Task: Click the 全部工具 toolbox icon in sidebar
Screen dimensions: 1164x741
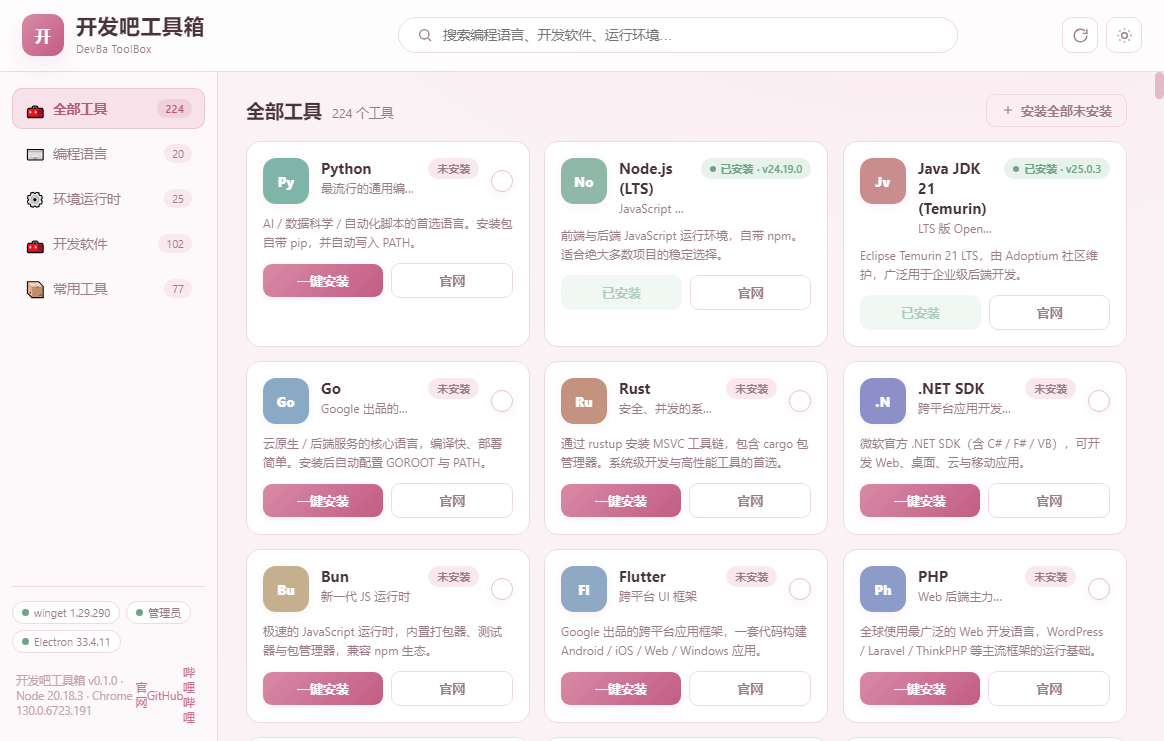Action: pyautogui.click(x=35, y=111)
